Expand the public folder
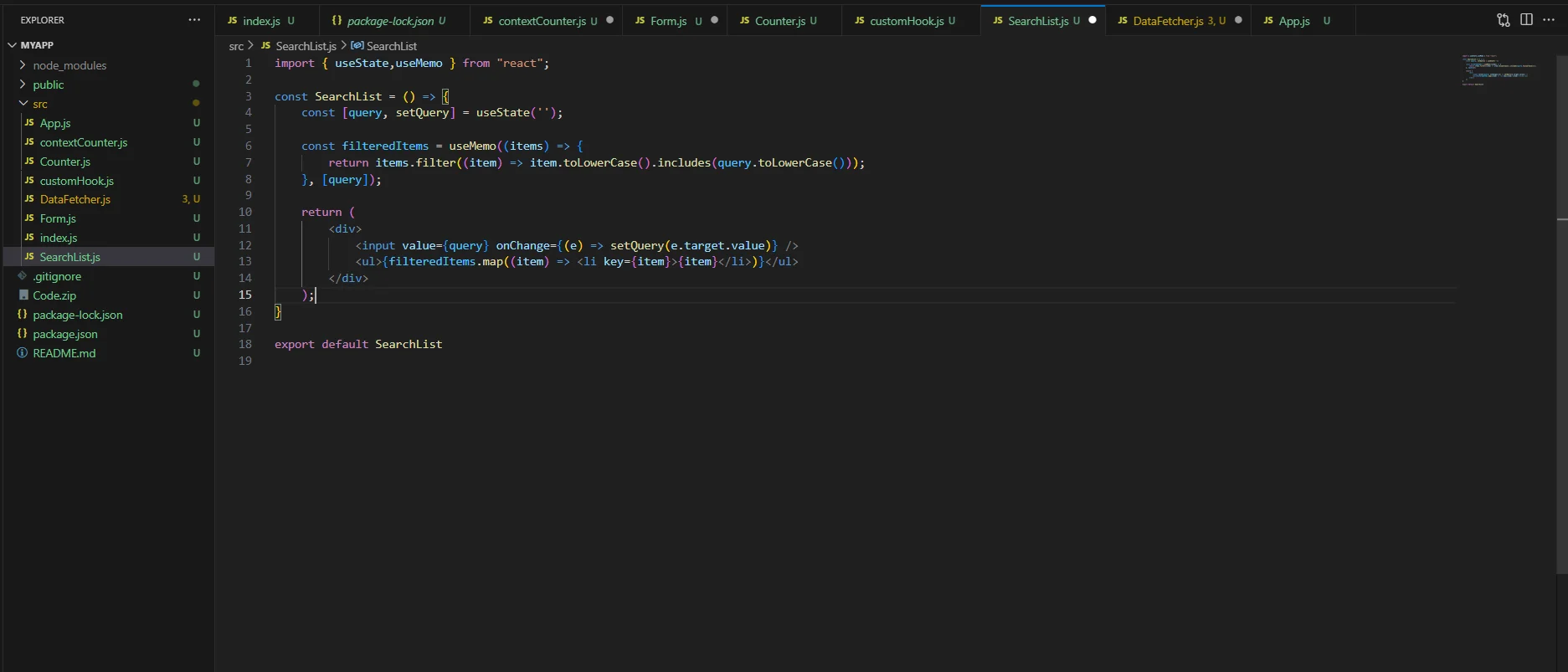This screenshot has height=672, width=1568. 23,85
